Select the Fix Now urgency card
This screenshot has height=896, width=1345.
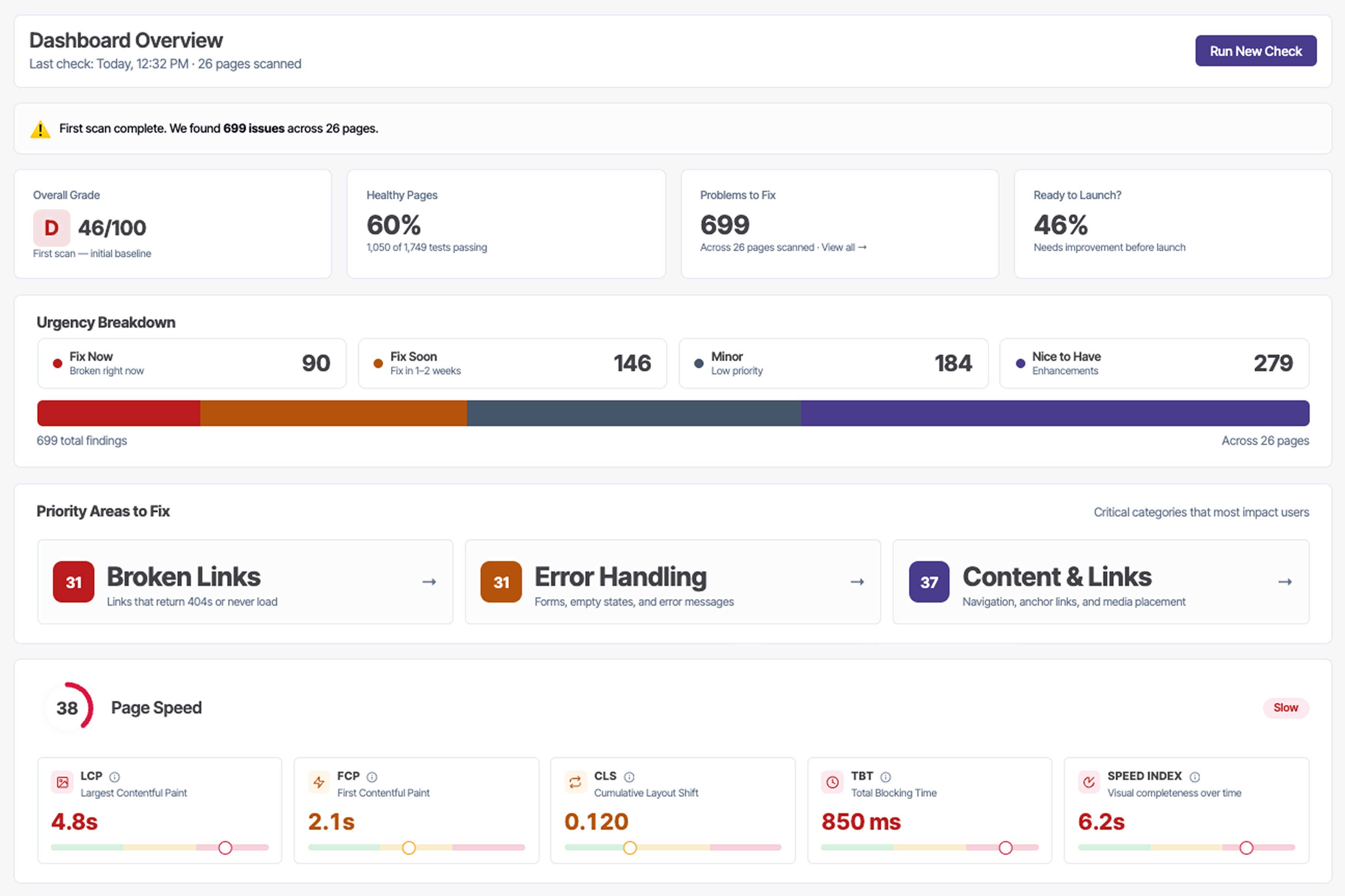[191, 363]
